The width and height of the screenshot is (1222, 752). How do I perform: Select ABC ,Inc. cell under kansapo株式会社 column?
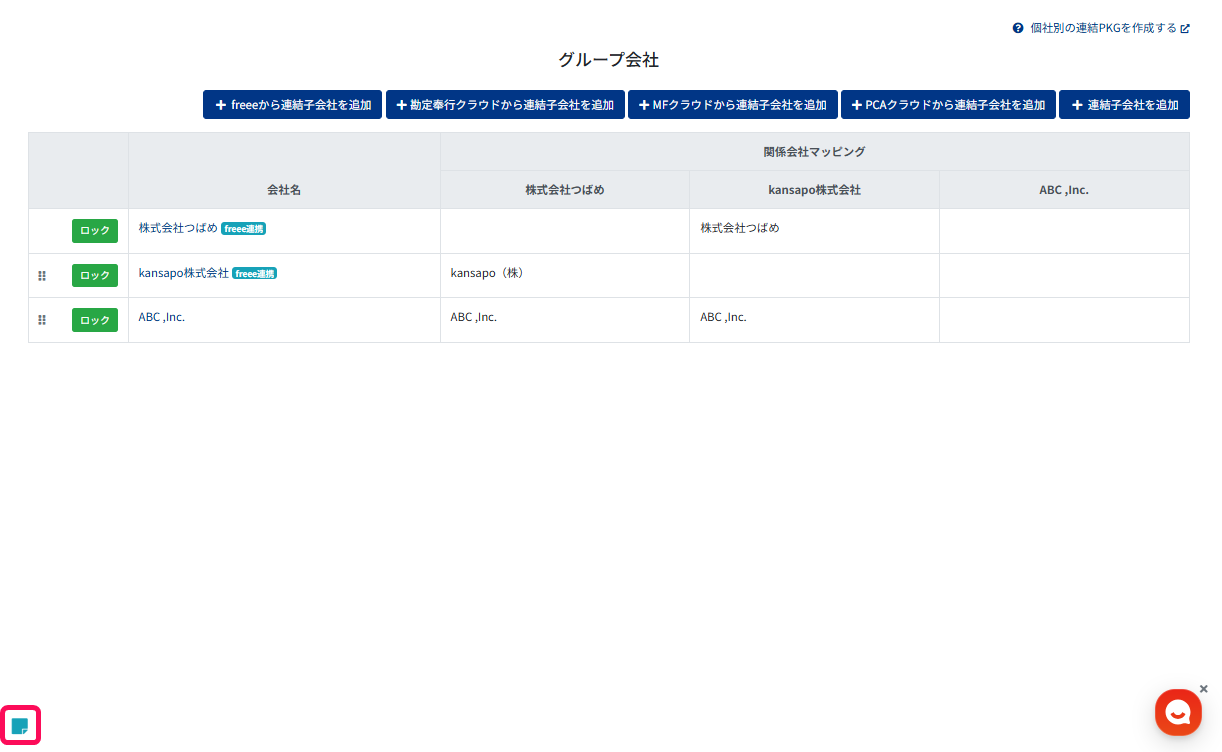point(814,320)
